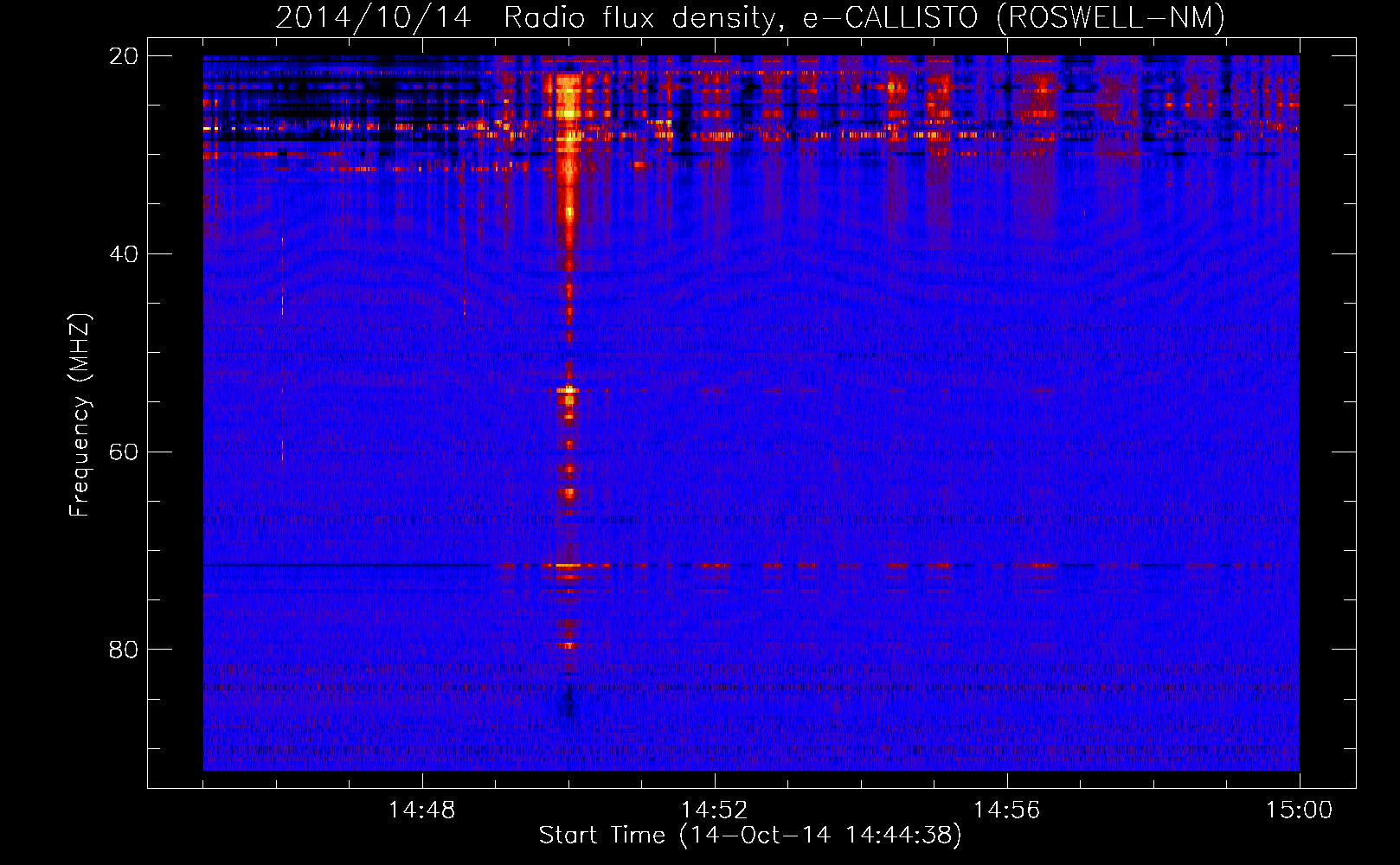The image size is (1400, 865).
Task: Click the frequency axis label 60
Action: click(124, 452)
